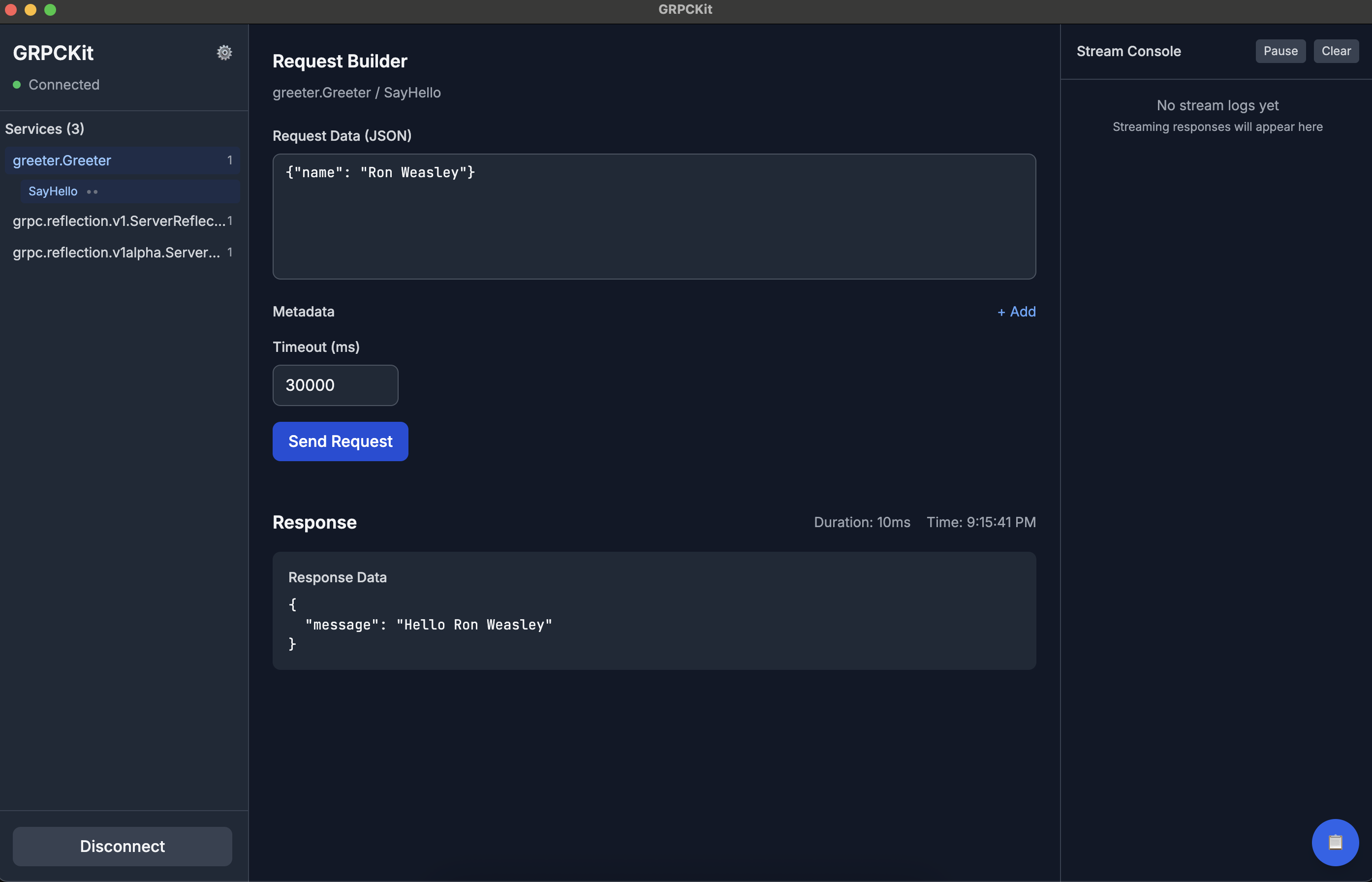Click the yellow minimize window button
Screen dimensions: 1372x882
31,10
